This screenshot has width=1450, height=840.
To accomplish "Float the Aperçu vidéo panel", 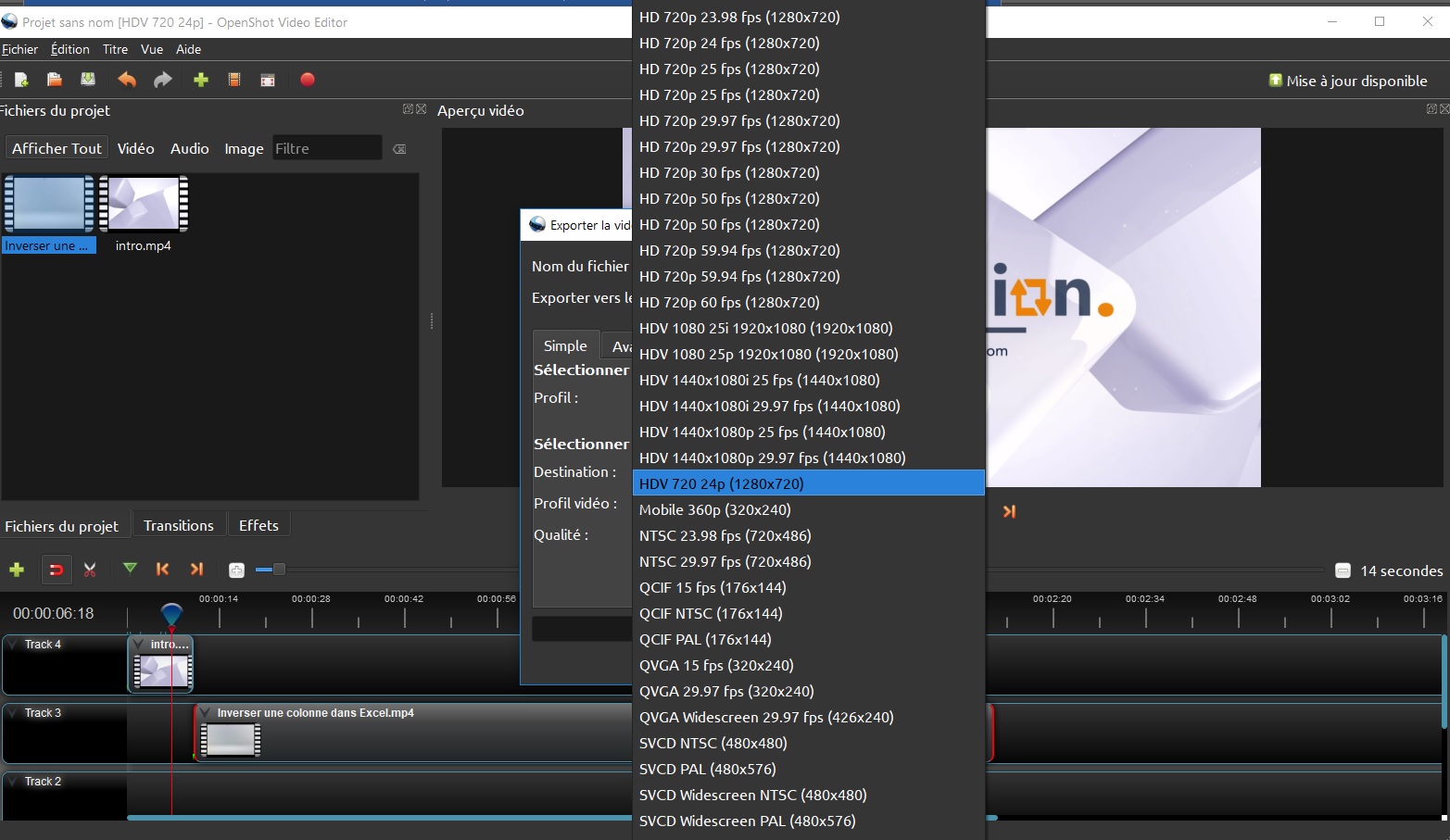I will point(1431,109).
